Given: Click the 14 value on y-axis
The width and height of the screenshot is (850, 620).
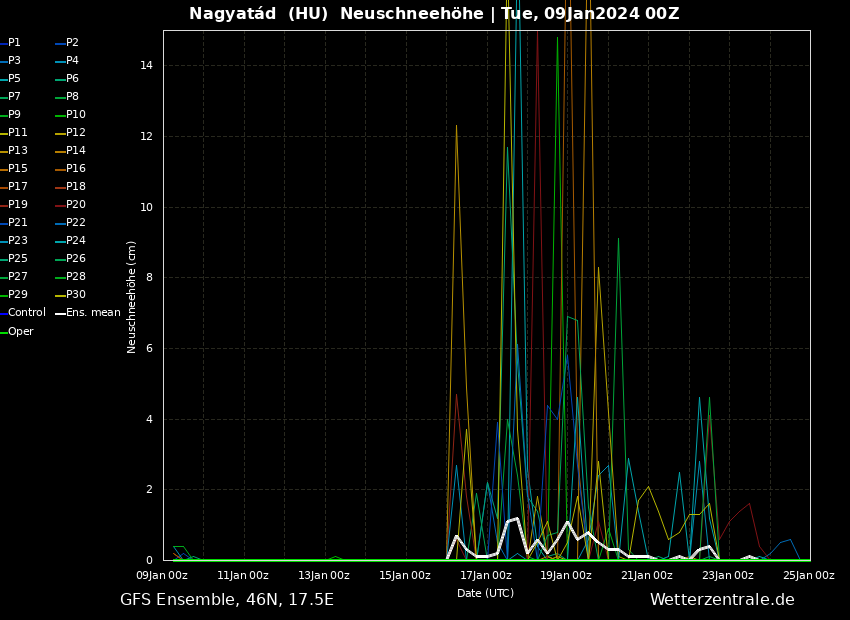Looking at the screenshot, I should (146, 66).
